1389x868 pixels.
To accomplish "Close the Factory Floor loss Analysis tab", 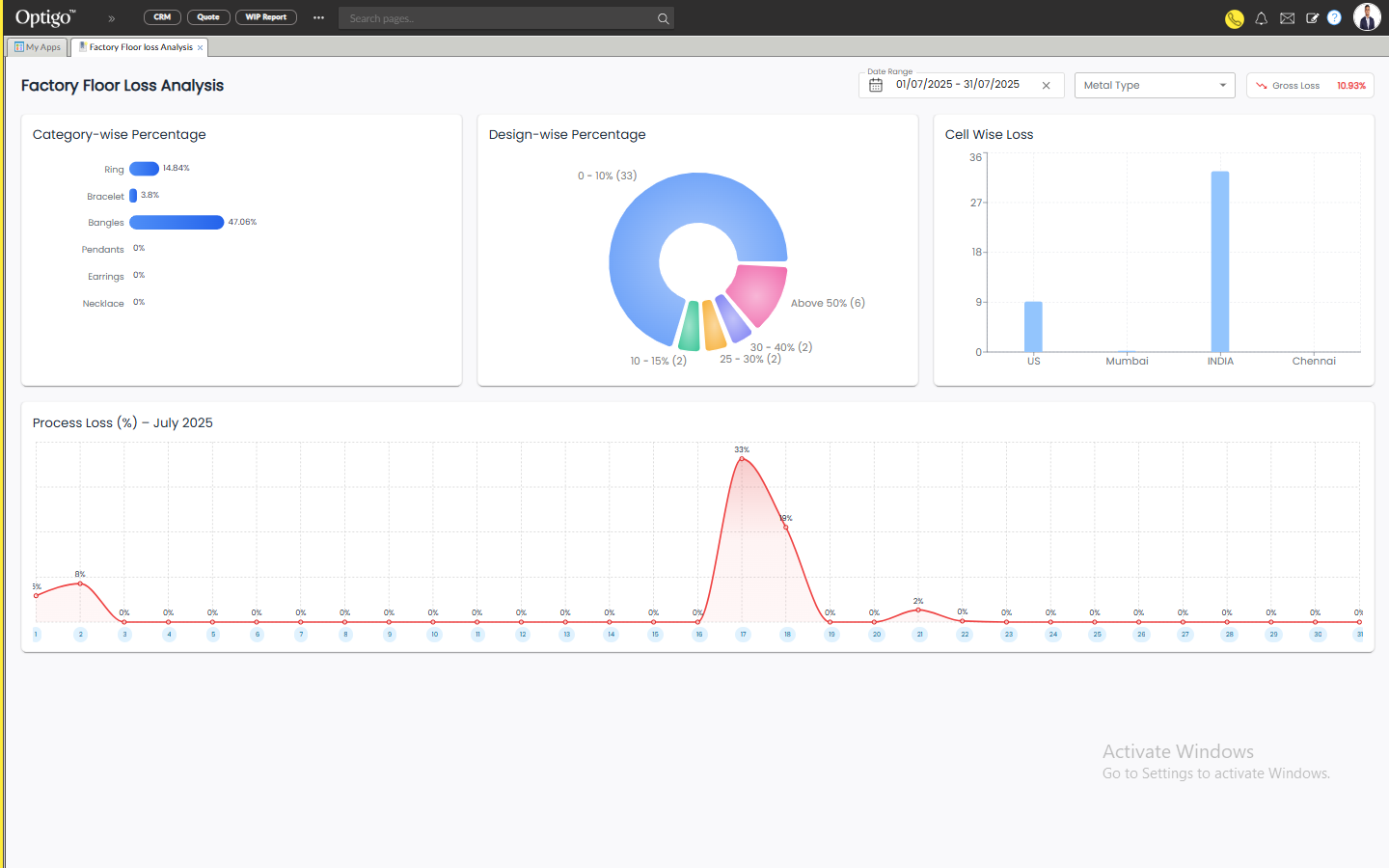I will (x=201, y=47).
